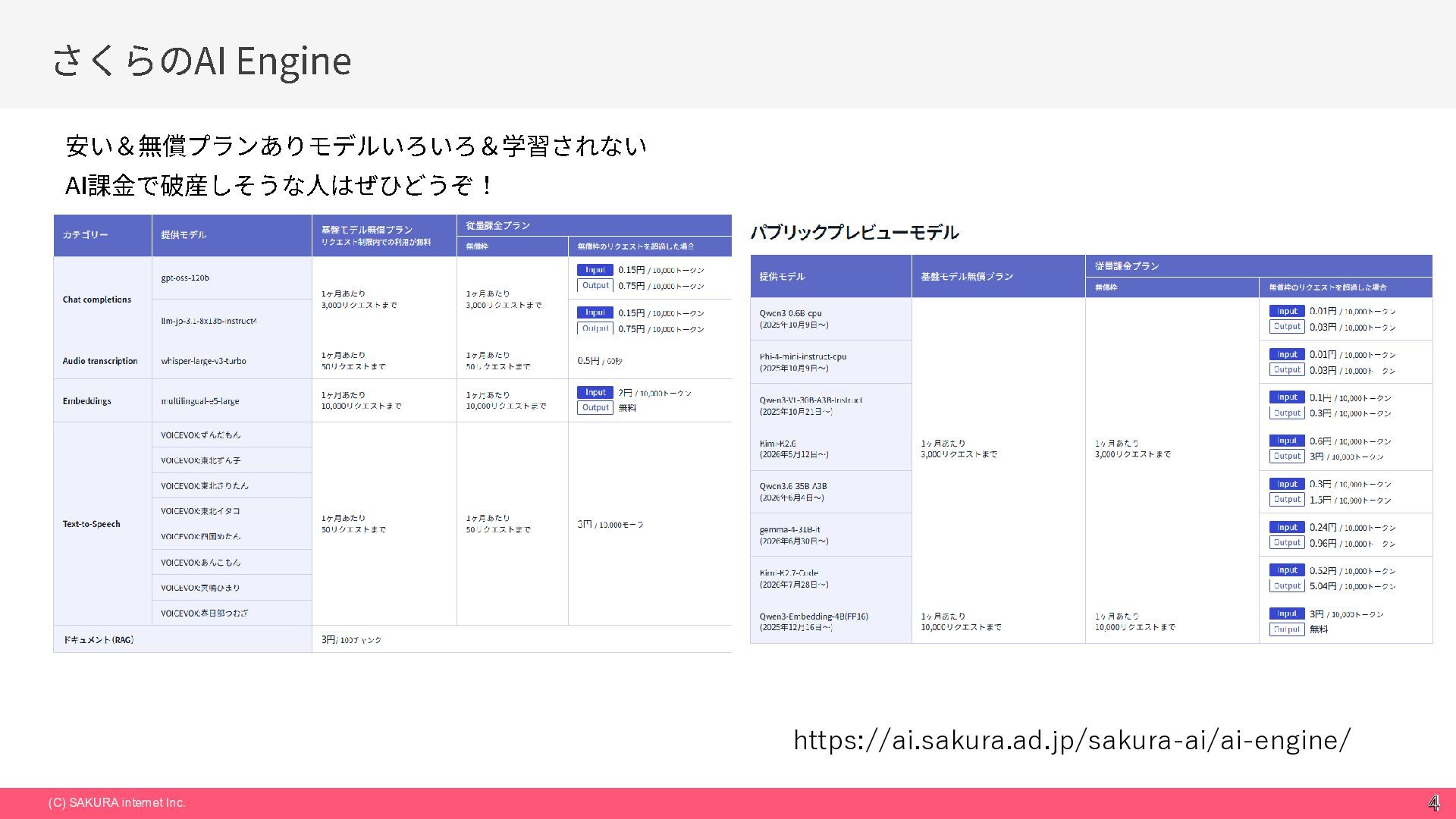The height and width of the screenshot is (819, 1456).
Task: Click the 'gemma-4-31B-it' model cell
Action: point(831,535)
